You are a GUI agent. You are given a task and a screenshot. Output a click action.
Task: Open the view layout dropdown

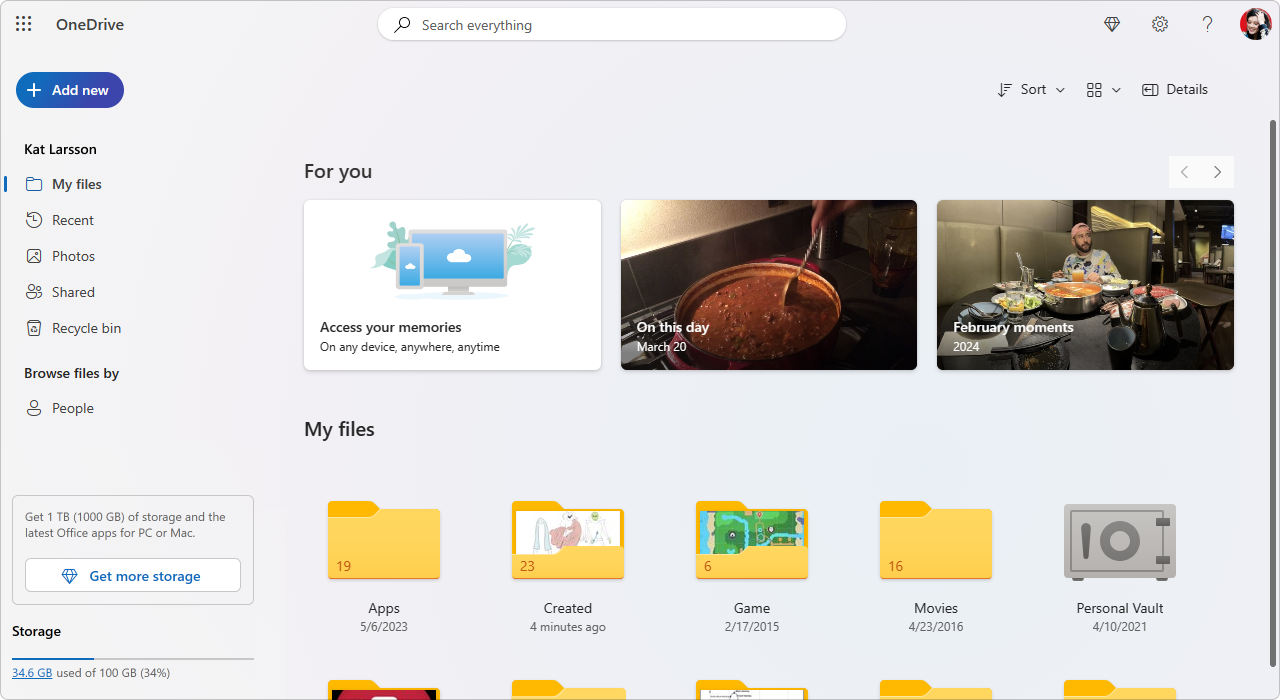coord(1102,89)
